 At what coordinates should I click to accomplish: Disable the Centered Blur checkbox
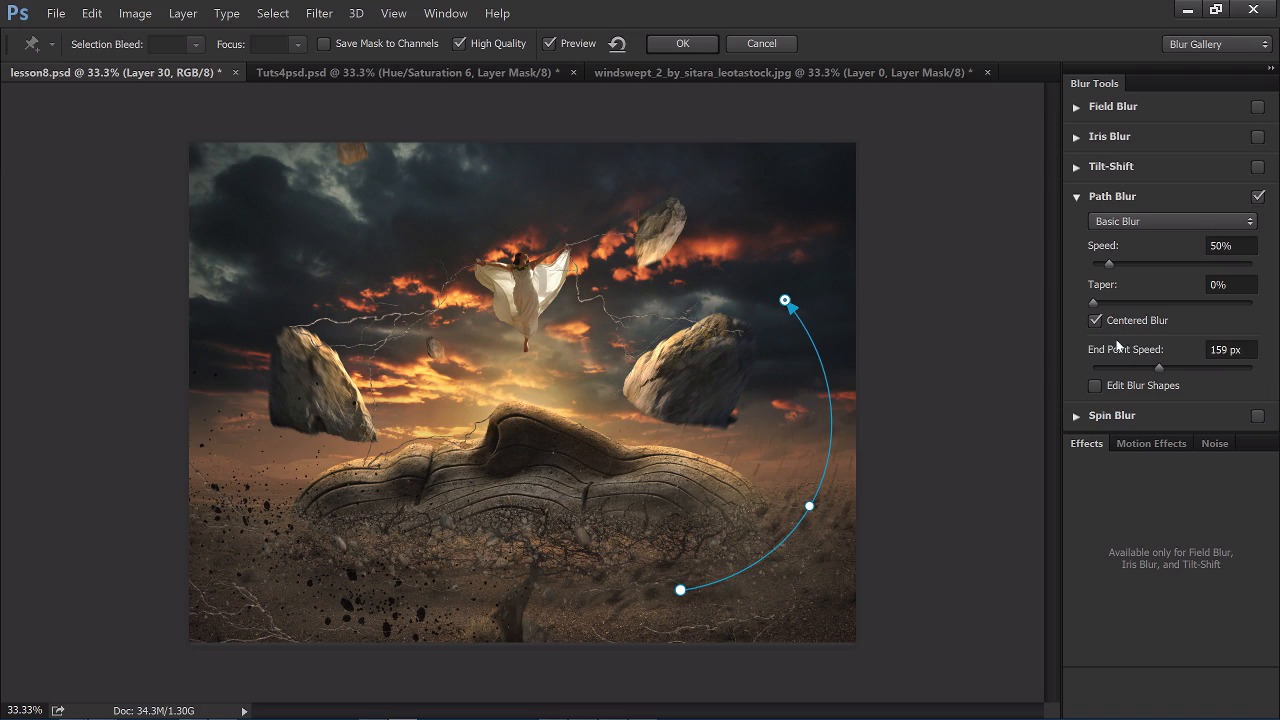[1095, 320]
